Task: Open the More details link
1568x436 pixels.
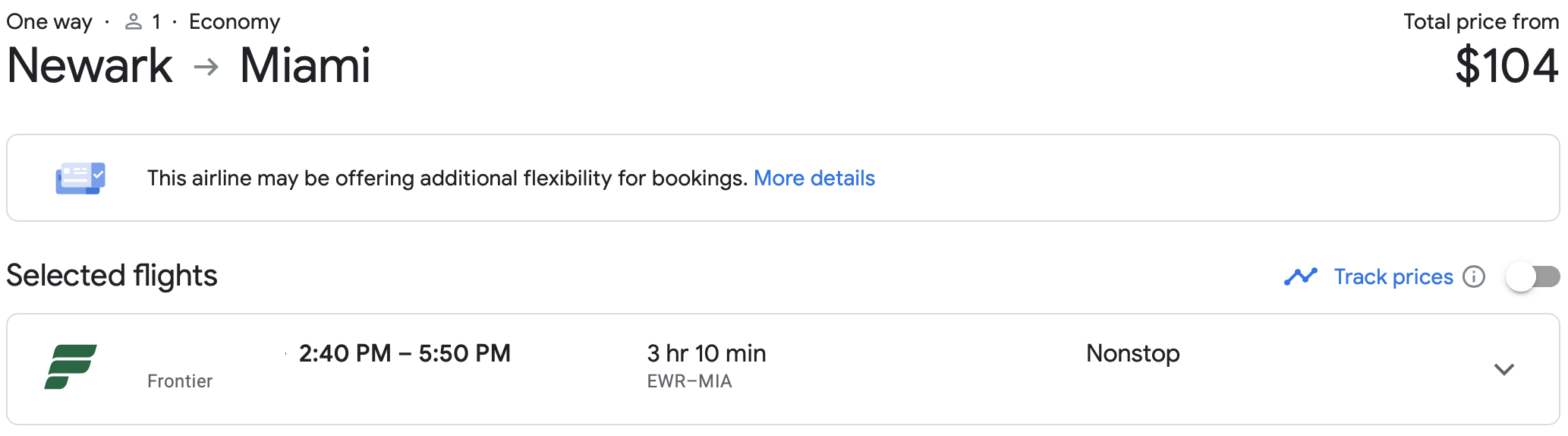Action: coord(814,178)
